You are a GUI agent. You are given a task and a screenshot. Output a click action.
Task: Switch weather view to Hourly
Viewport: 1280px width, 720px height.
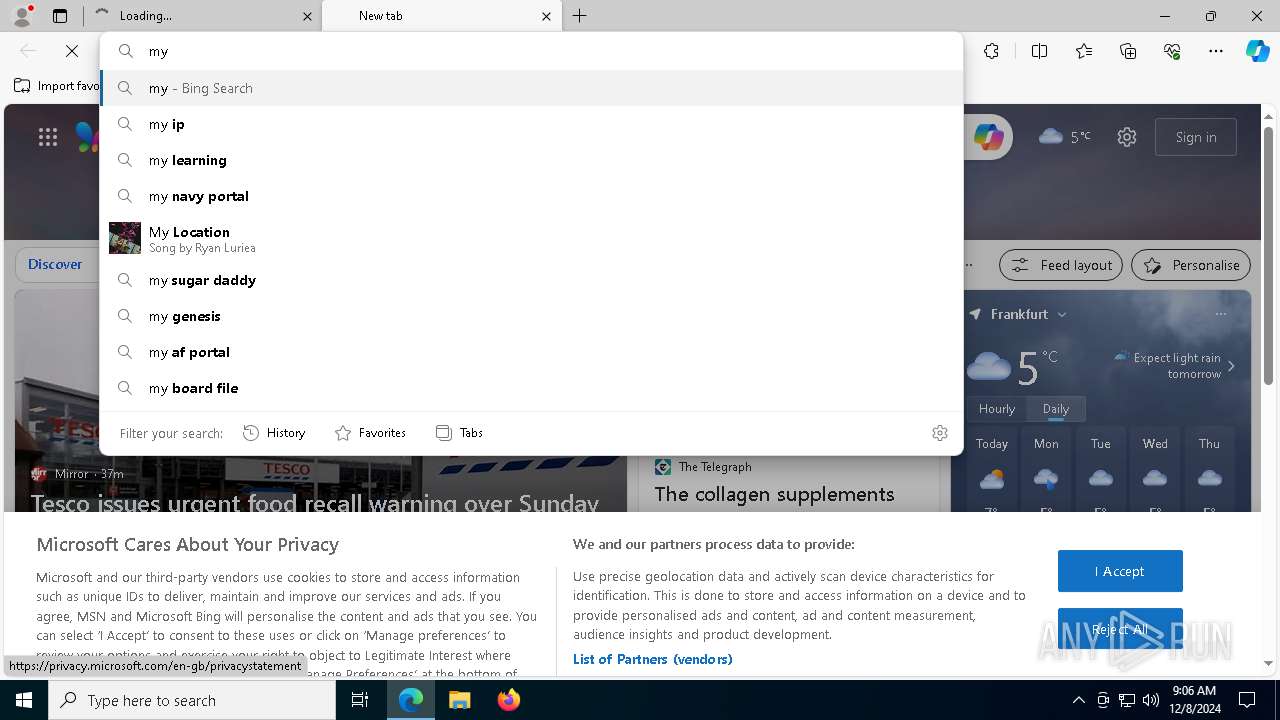(x=997, y=409)
